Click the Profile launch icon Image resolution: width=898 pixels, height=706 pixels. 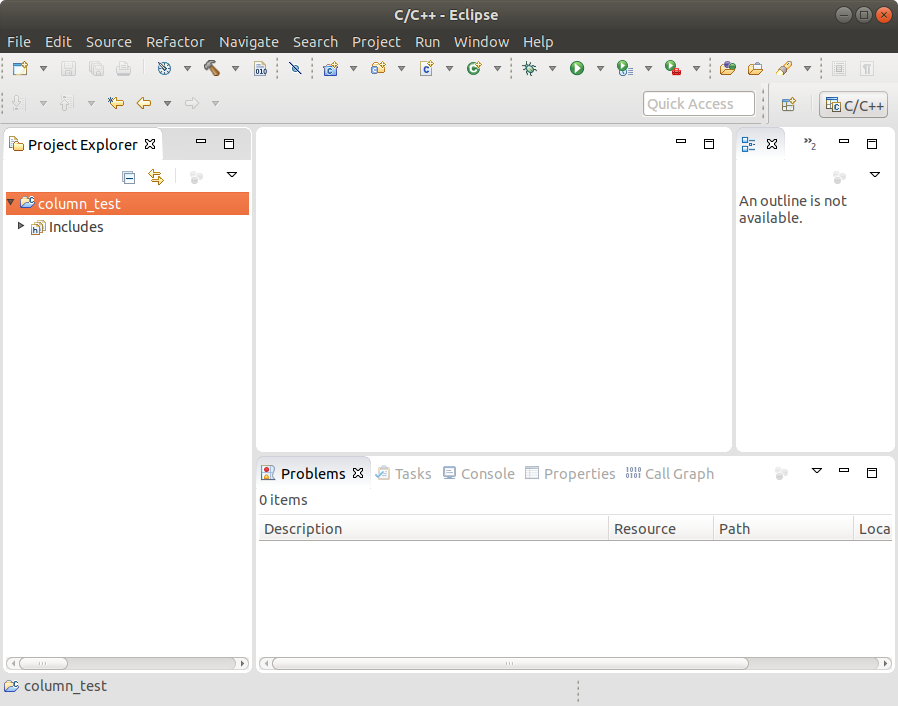pos(624,69)
